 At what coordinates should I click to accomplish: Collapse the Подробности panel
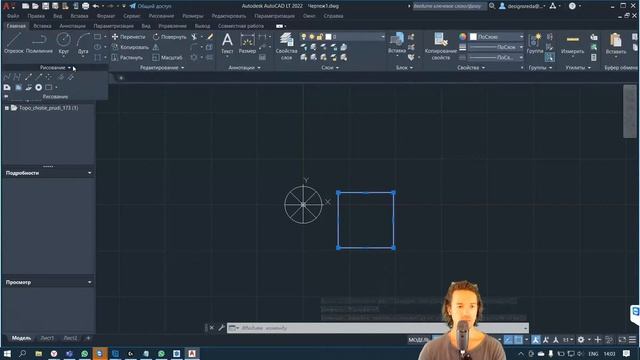pos(89,173)
